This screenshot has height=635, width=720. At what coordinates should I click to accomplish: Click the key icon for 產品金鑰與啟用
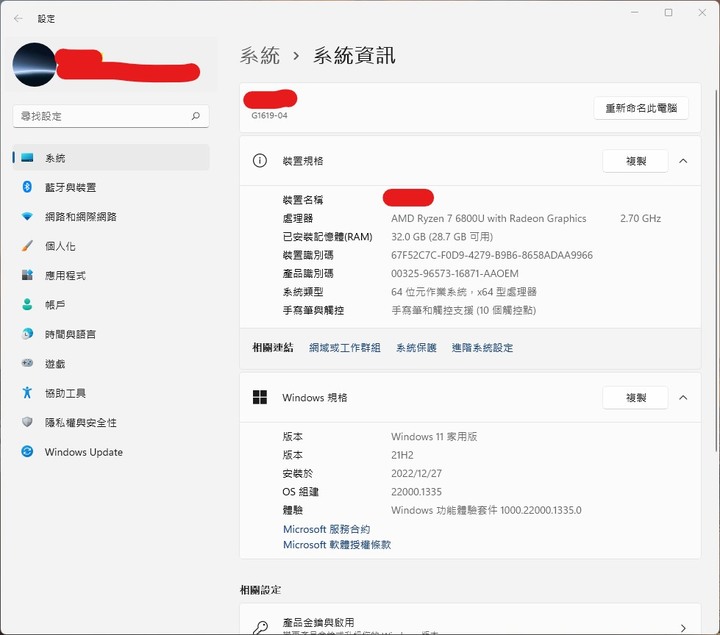[x=260, y=627]
